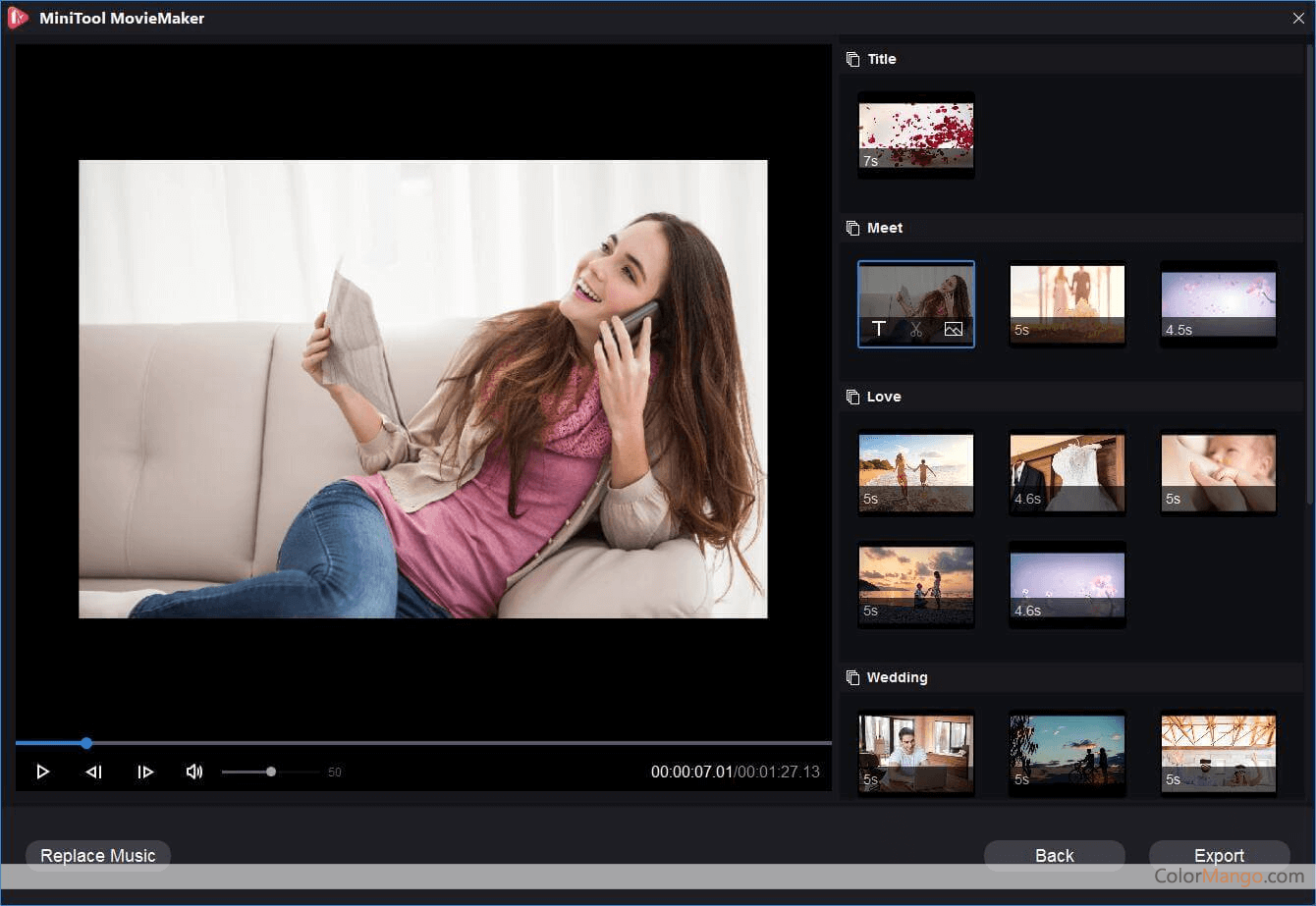The height and width of the screenshot is (906, 1316).
Task: Step forward to the next frame
Action: tap(145, 772)
